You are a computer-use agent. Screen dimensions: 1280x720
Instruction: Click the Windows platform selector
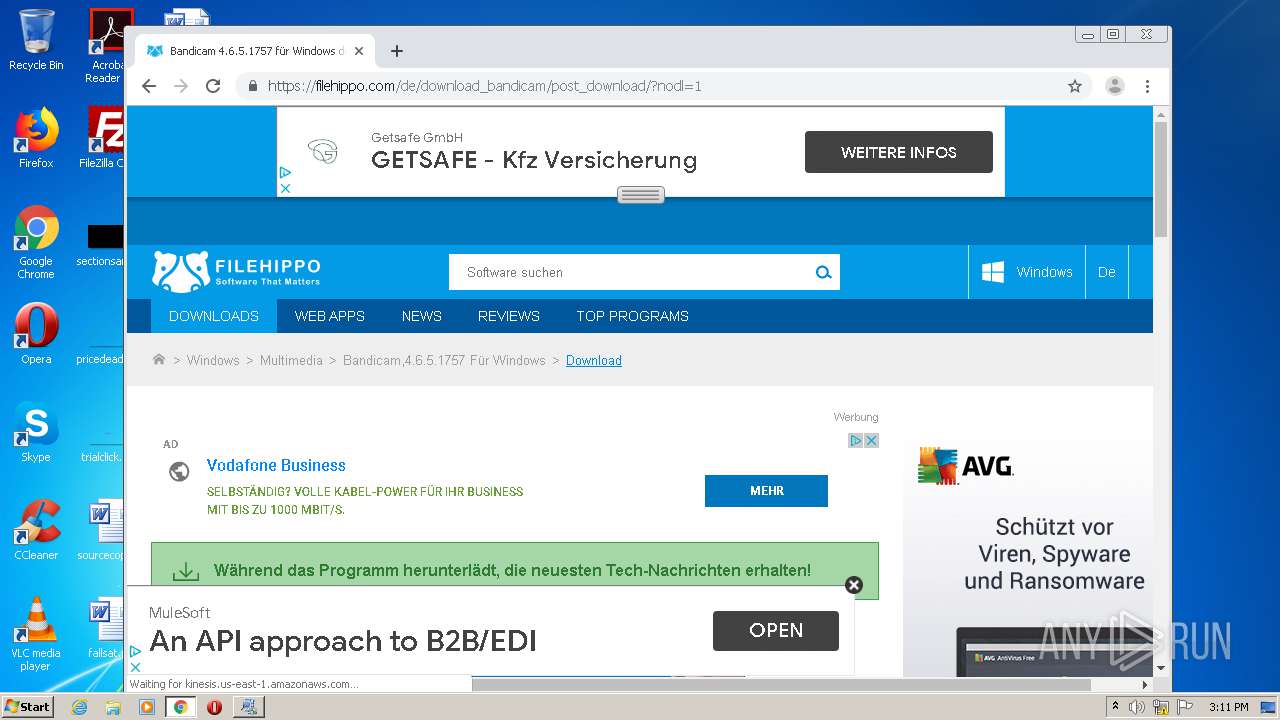(x=1027, y=272)
